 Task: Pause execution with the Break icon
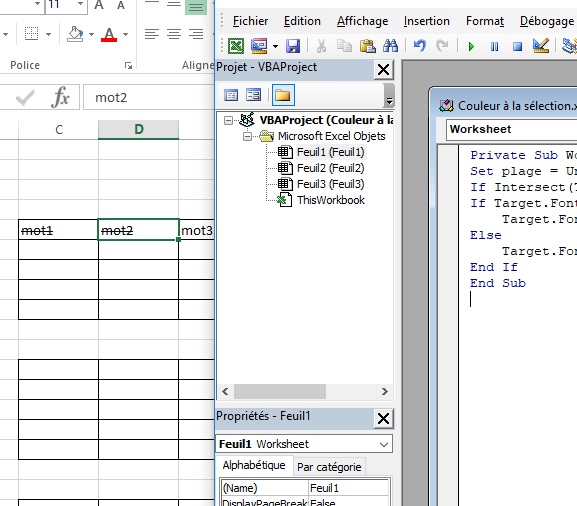click(494, 46)
